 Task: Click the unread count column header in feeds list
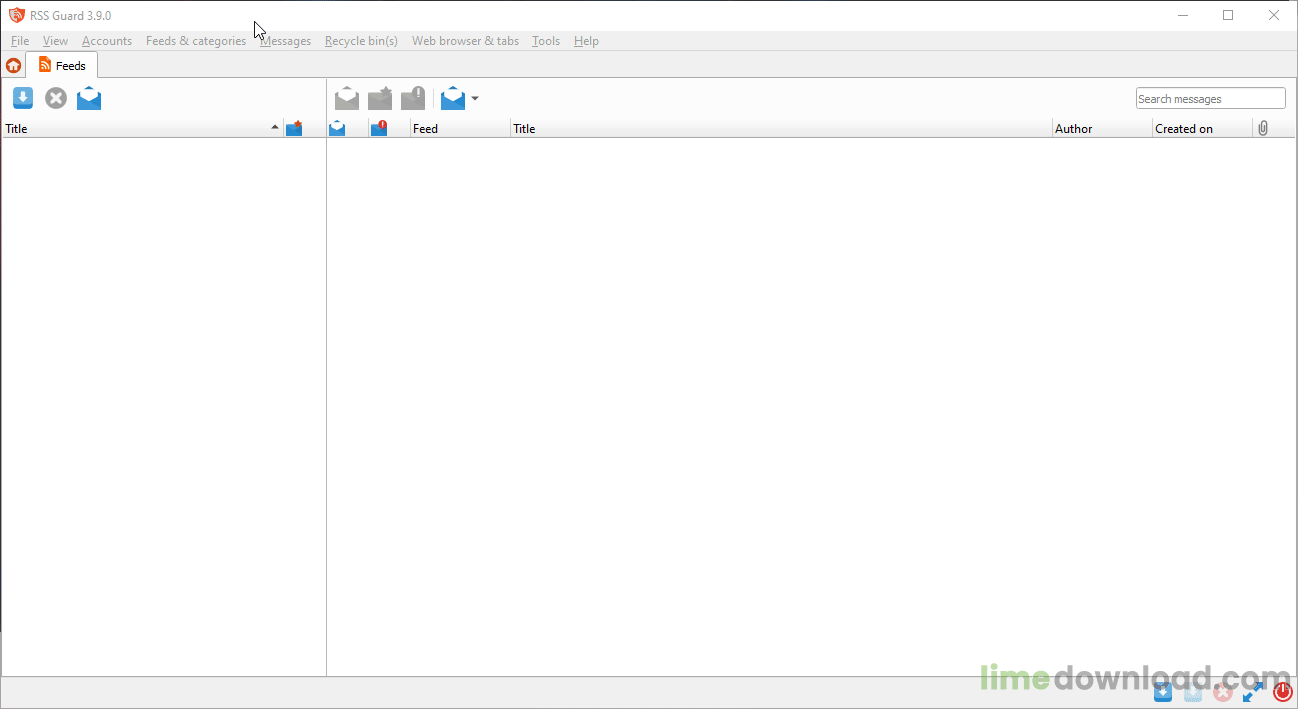coord(294,128)
